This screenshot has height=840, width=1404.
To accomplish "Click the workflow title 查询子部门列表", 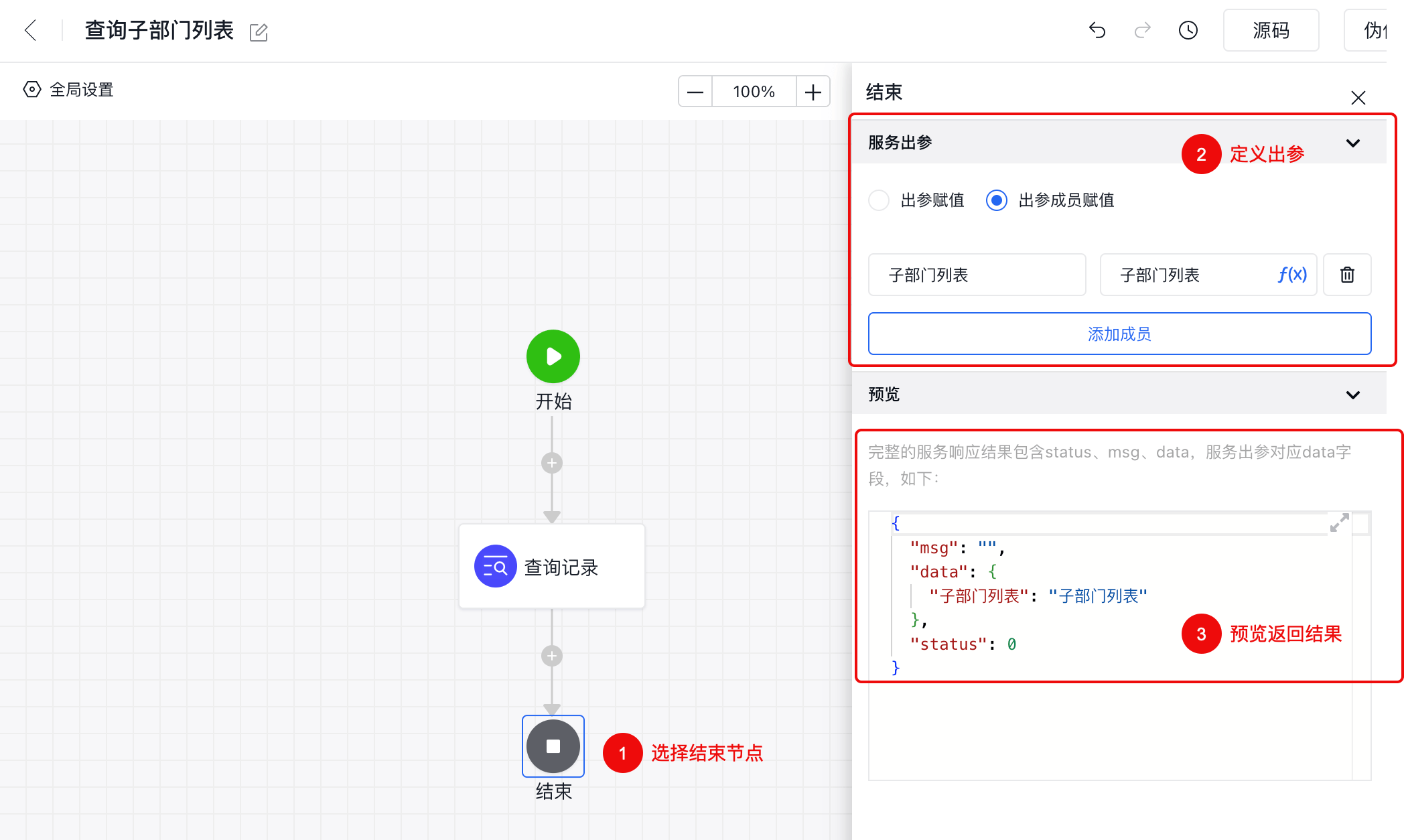I will click(159, 31).
